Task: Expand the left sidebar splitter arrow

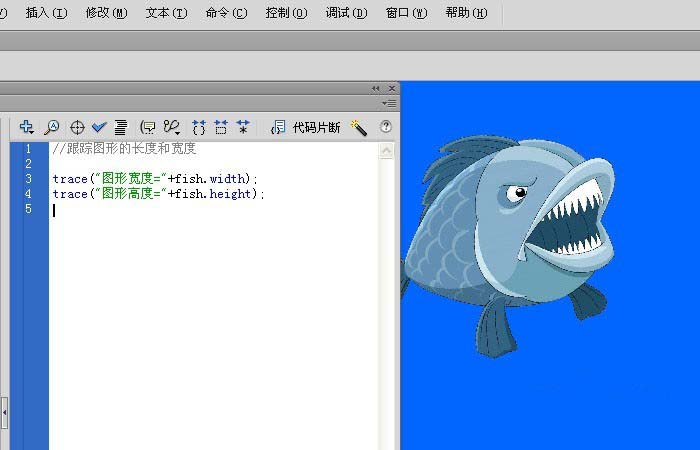Action: click(x=4, y=413)
